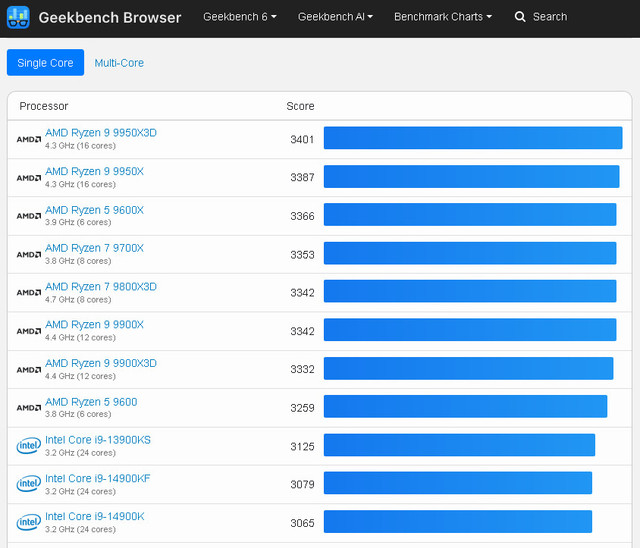Screen dimensions: 640x548
Task: Click the score value 3332
Action: [302, 369]
